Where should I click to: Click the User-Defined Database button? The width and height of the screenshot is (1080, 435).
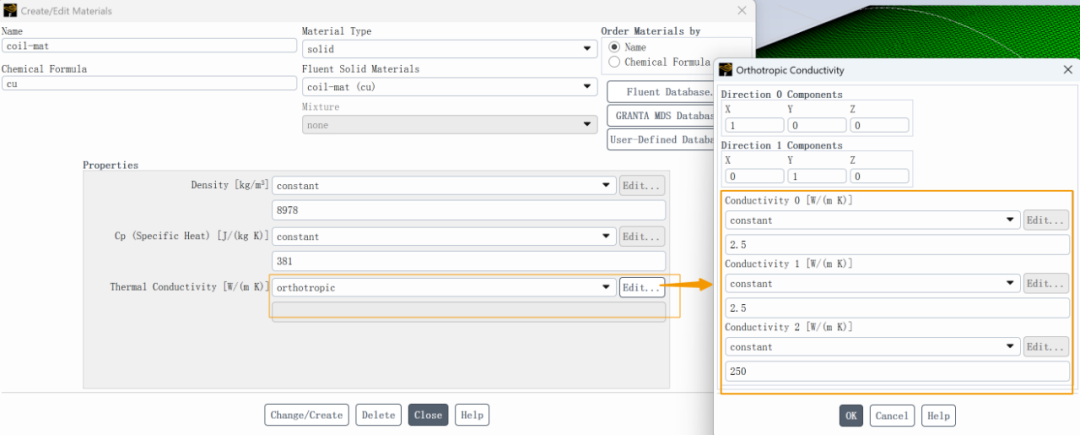point(660,139)
